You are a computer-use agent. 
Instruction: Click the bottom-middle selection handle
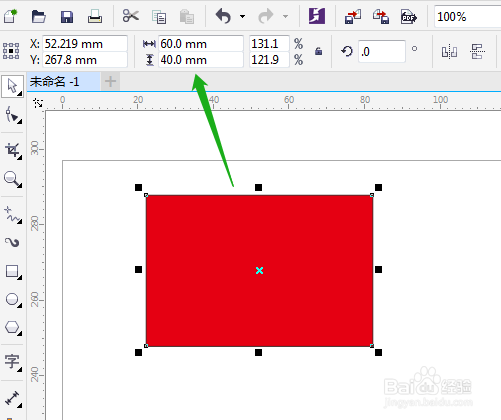pyautogui.click(x=258, y=352)
